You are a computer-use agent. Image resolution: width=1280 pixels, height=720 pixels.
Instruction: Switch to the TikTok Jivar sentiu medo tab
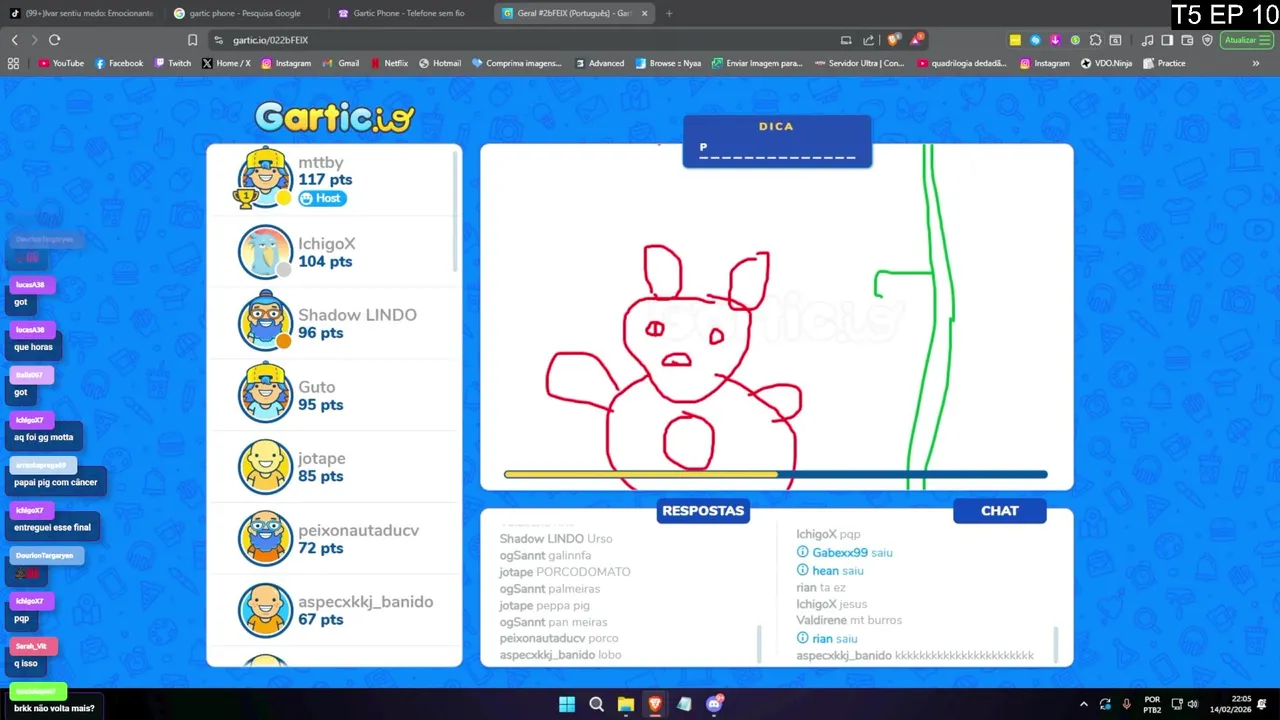(x=82, y=13)
